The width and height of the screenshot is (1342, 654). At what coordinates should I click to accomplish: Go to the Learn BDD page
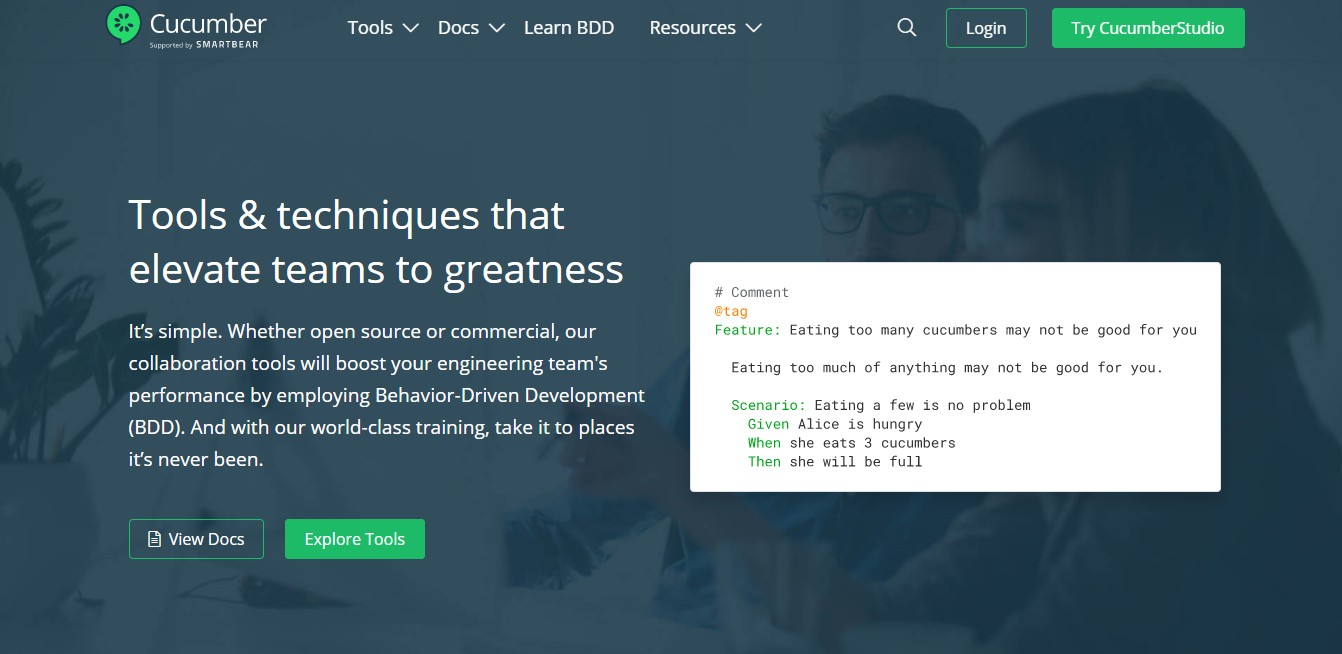[569, 28]
